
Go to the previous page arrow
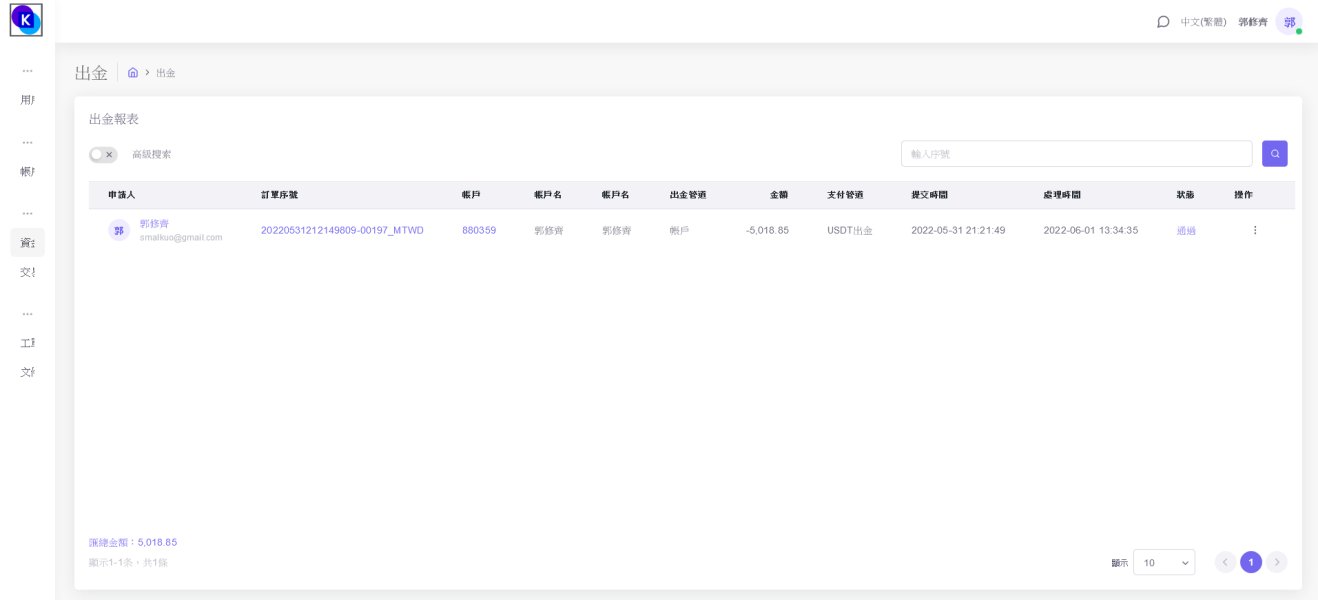(1225, 562)
